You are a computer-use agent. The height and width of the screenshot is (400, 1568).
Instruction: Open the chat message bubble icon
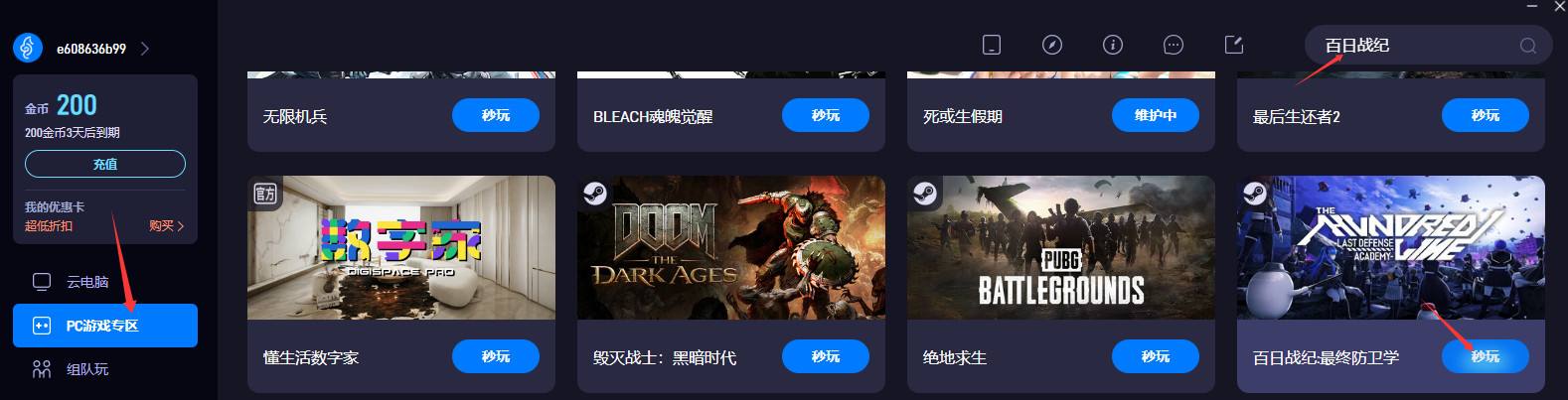pyautogui.click(x=1173, y=45)
